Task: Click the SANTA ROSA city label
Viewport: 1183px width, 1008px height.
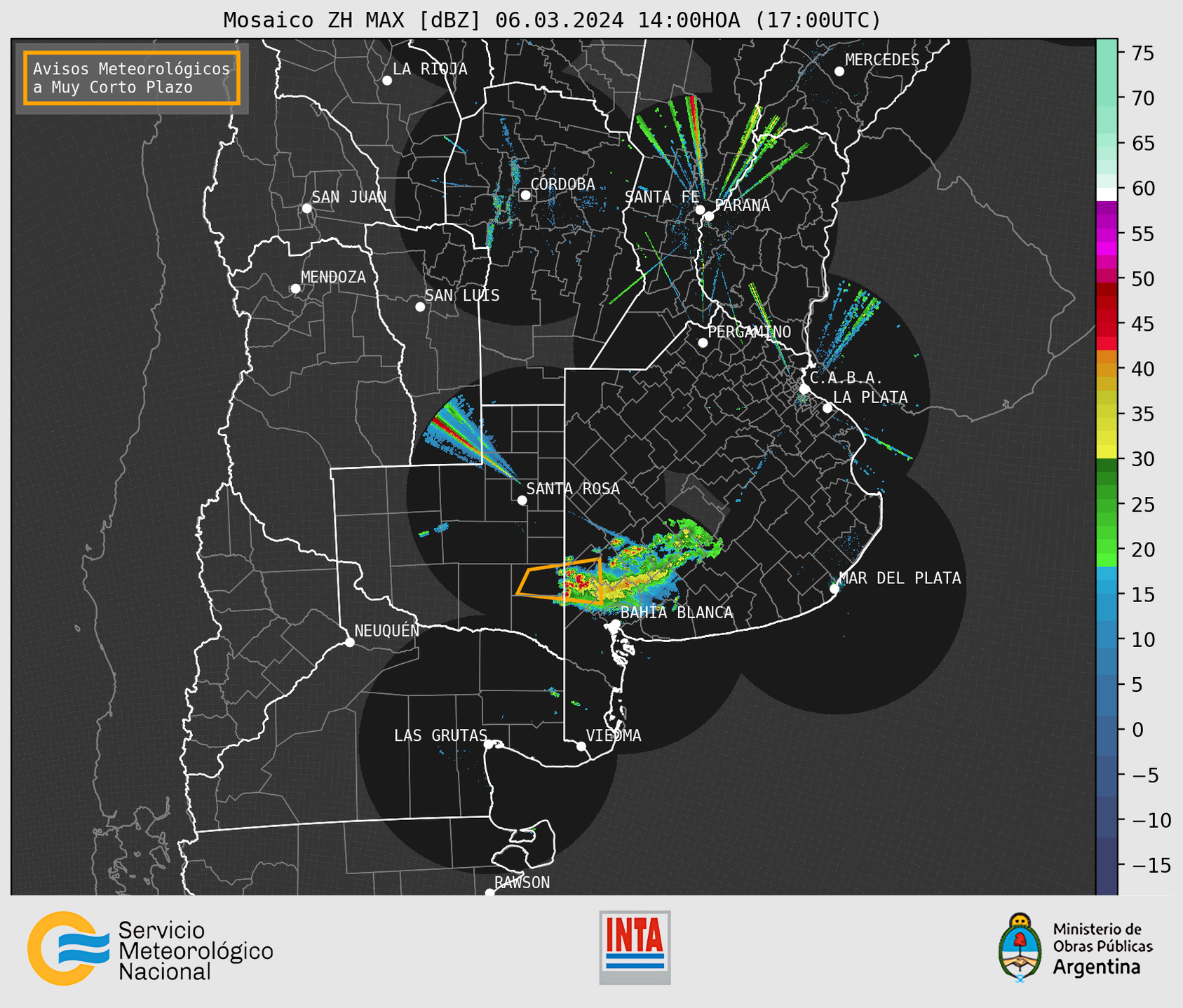Action: point(573,489)
